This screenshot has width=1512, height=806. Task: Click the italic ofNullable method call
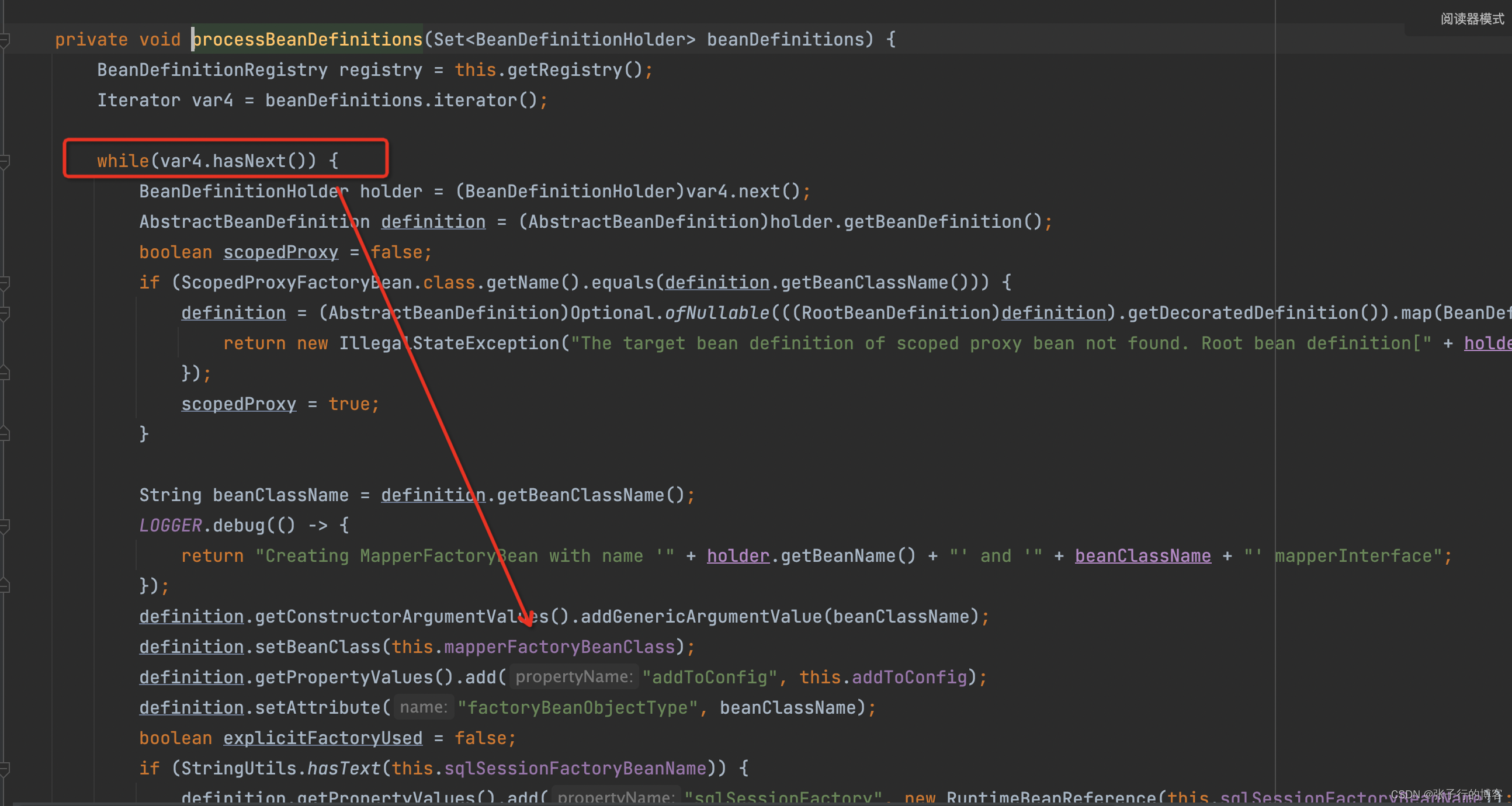click(717, 312)
